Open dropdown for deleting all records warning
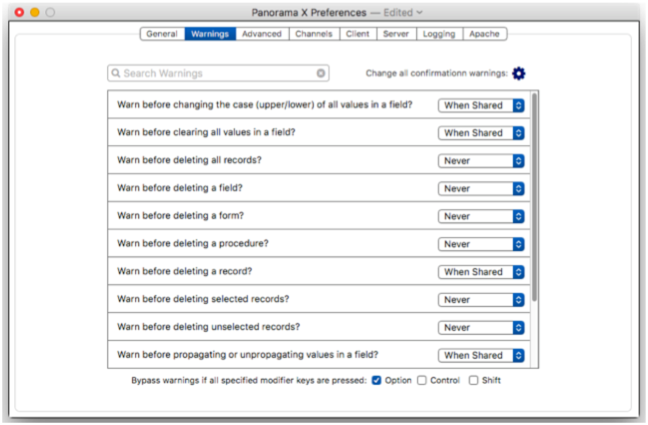Image resolution: width=648 pixels, height=425 pixels. pos(481,161)
